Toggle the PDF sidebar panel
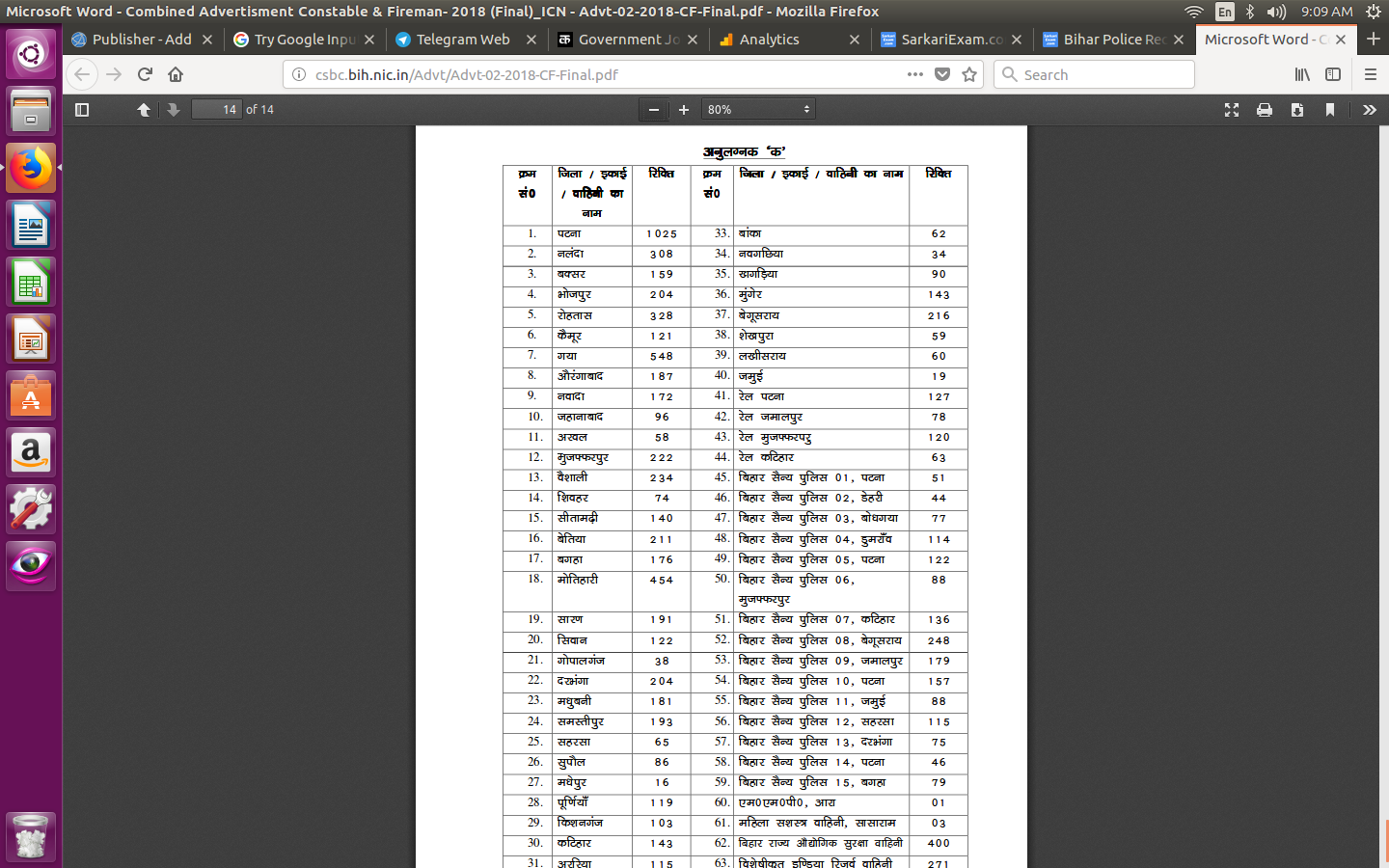 pos(82,110)
